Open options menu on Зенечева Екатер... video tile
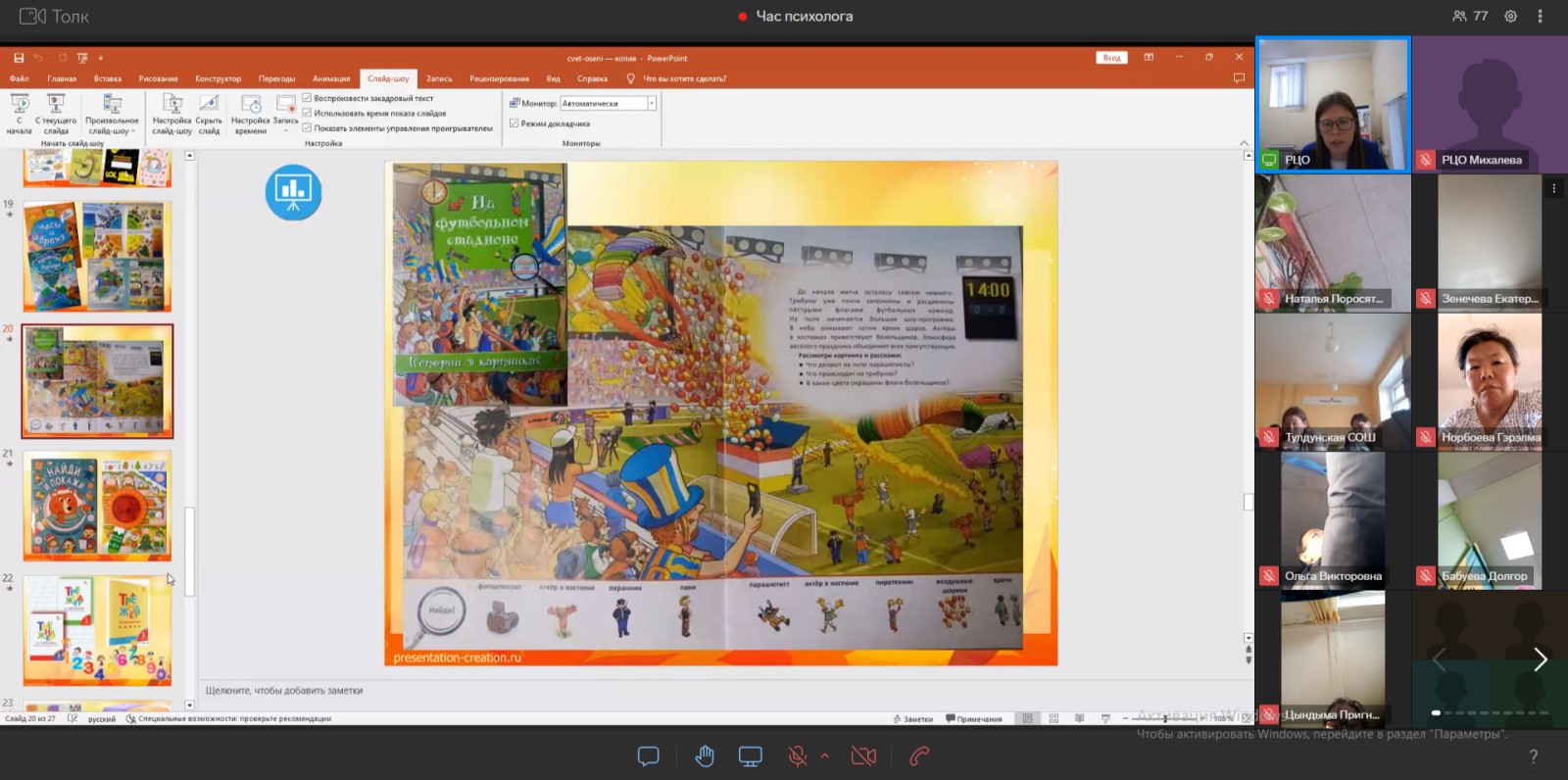The height and width of the screenshot is (780, 1568). (x=1553, y=188)
